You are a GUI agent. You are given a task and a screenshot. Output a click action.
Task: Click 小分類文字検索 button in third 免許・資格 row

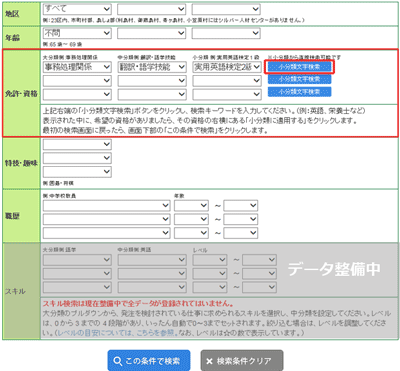(x=299, y=92)
